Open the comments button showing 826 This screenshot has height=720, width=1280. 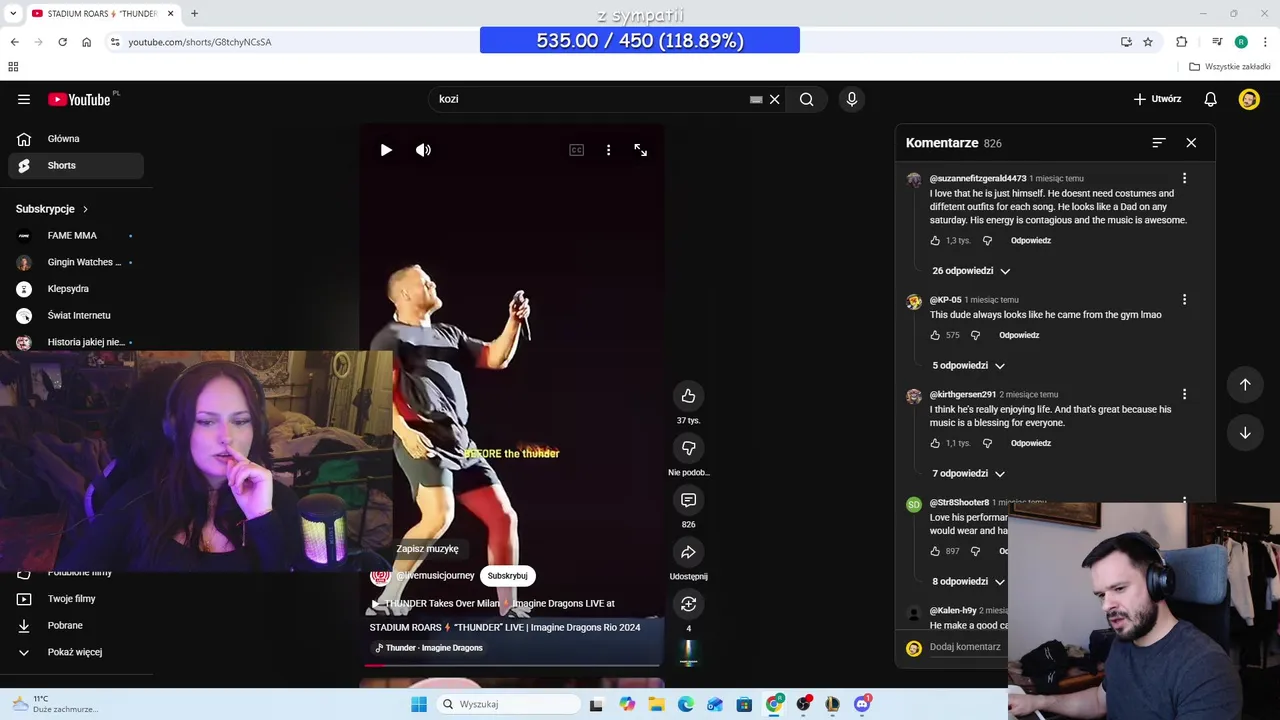coord(688,500)
